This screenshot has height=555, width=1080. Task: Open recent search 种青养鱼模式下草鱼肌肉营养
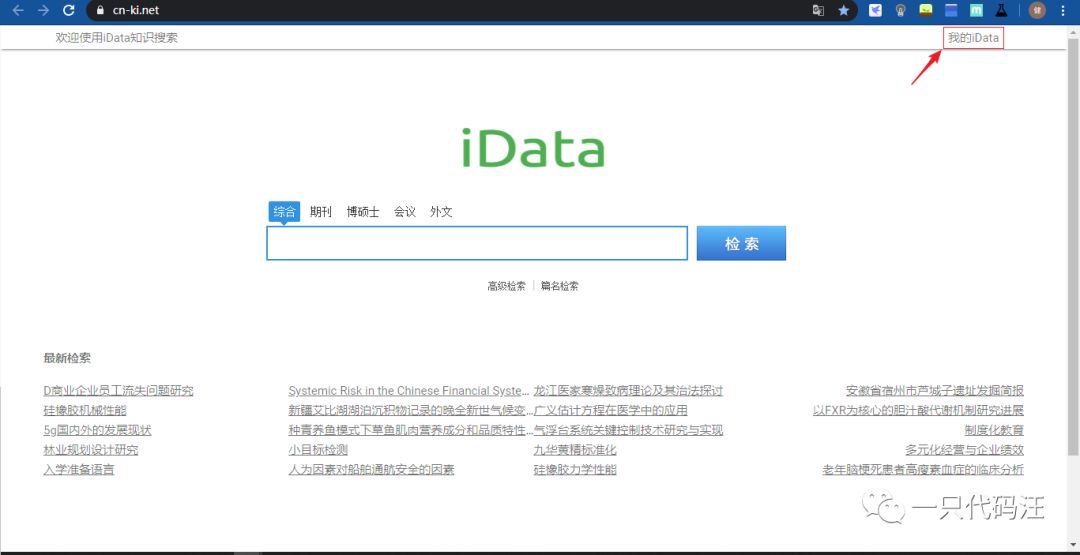coord(411,431)
